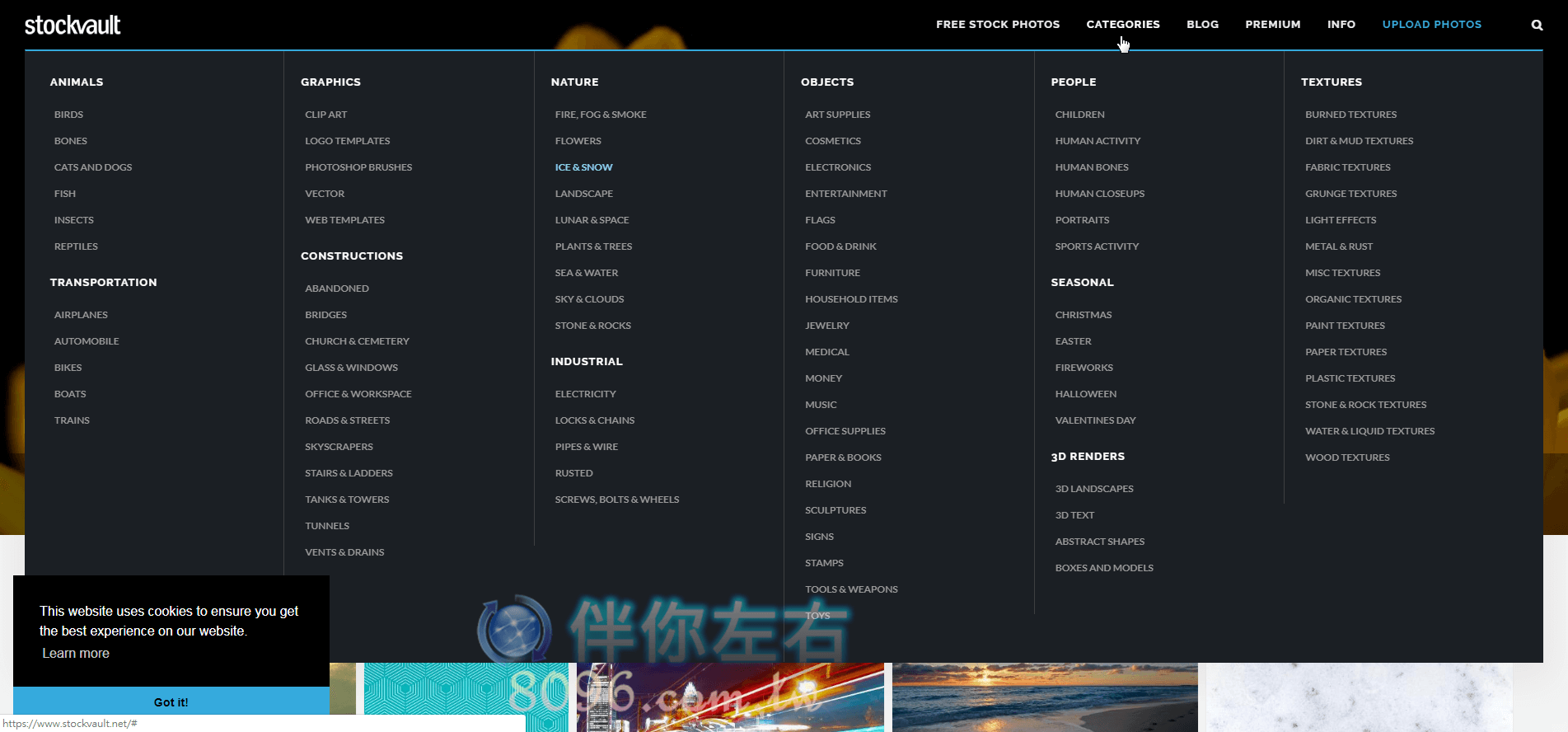Image resolution: width=1568 pixels, height=732 pixels.
Task: Open the Automobile category
Action: (87, 341)
